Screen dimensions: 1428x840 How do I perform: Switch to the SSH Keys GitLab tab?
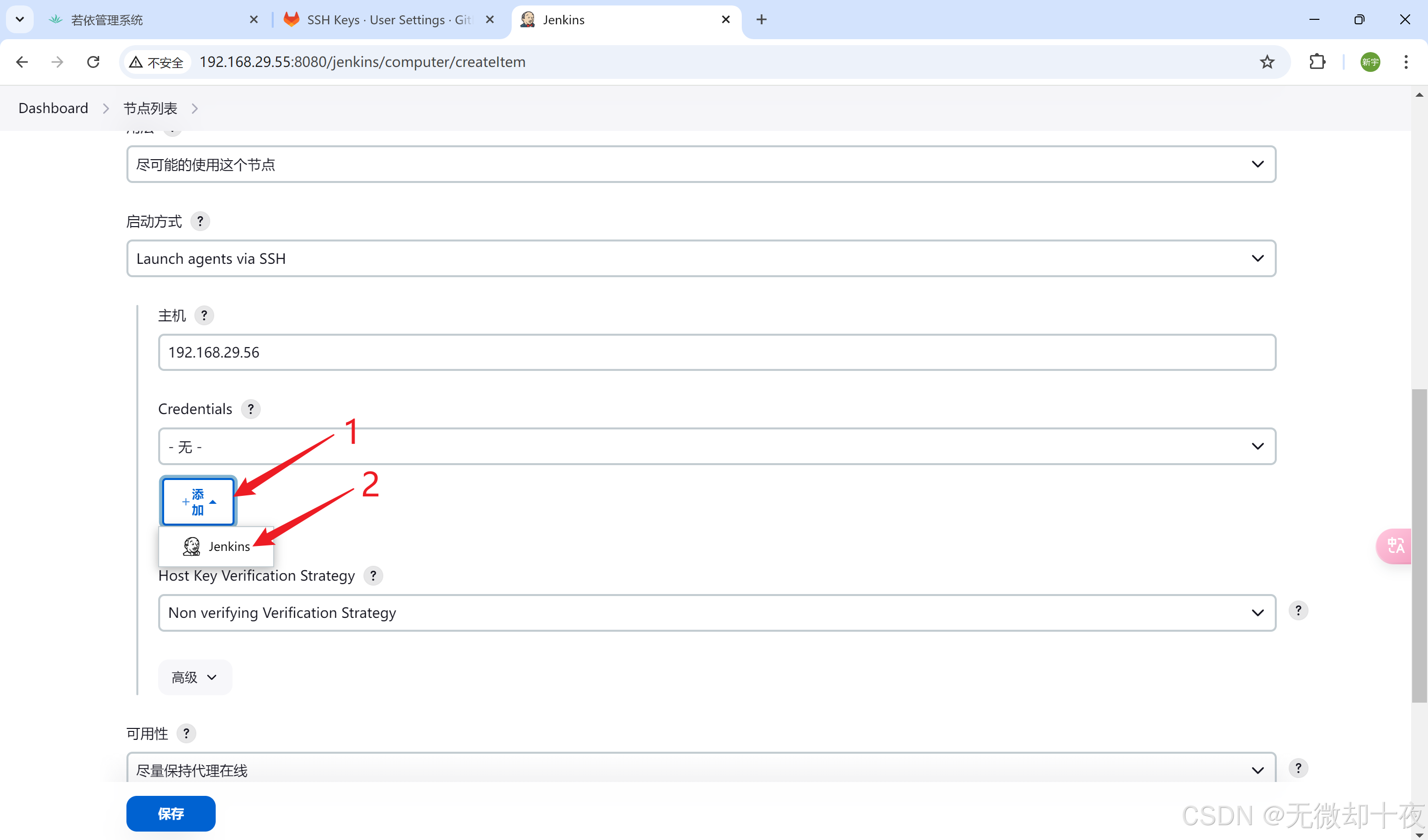pyautogui.click(x=389, y=20)
